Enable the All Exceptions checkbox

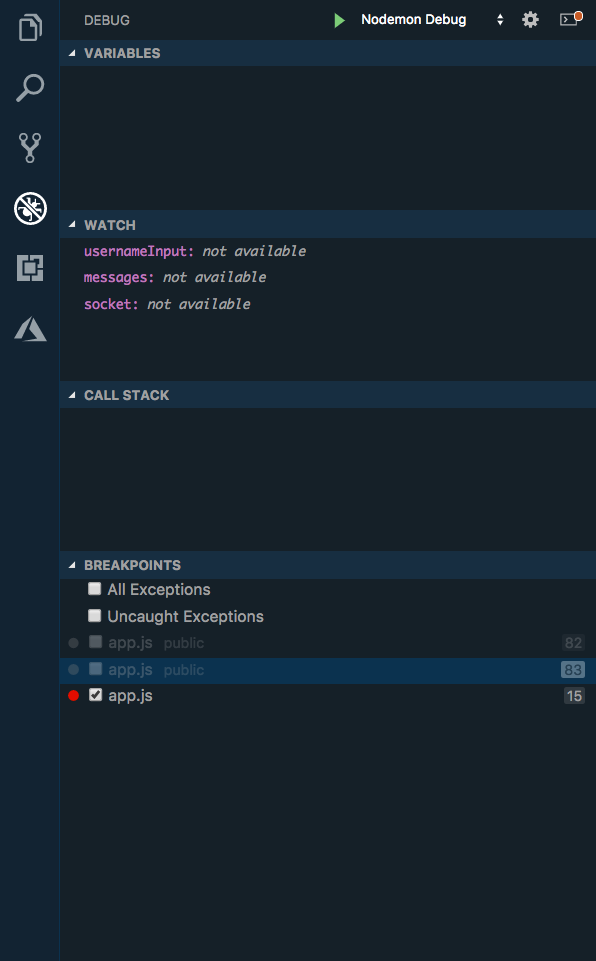click(94, 588)
